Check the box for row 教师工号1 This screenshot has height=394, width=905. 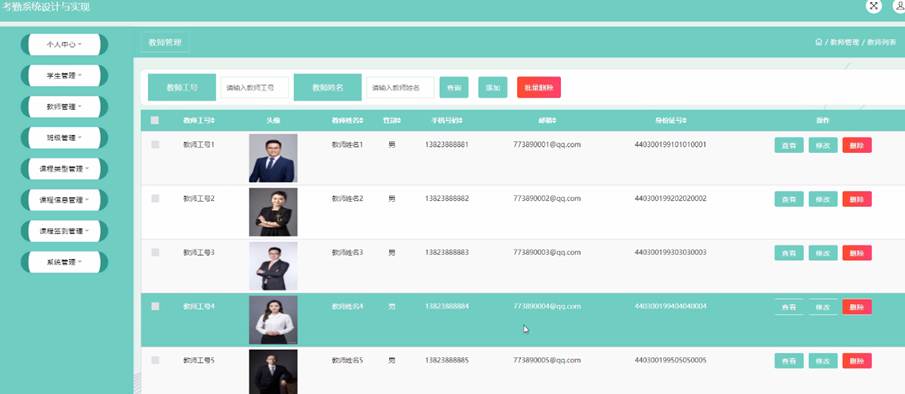coord(155,144)
